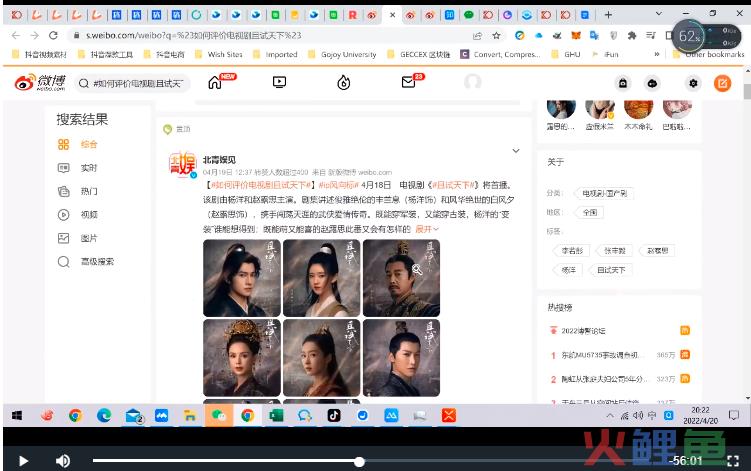Image resolution: width=751 pixels, height=471 pixels.
Task: Open the GHU bookmark folder
Action: tap(566, 54)
